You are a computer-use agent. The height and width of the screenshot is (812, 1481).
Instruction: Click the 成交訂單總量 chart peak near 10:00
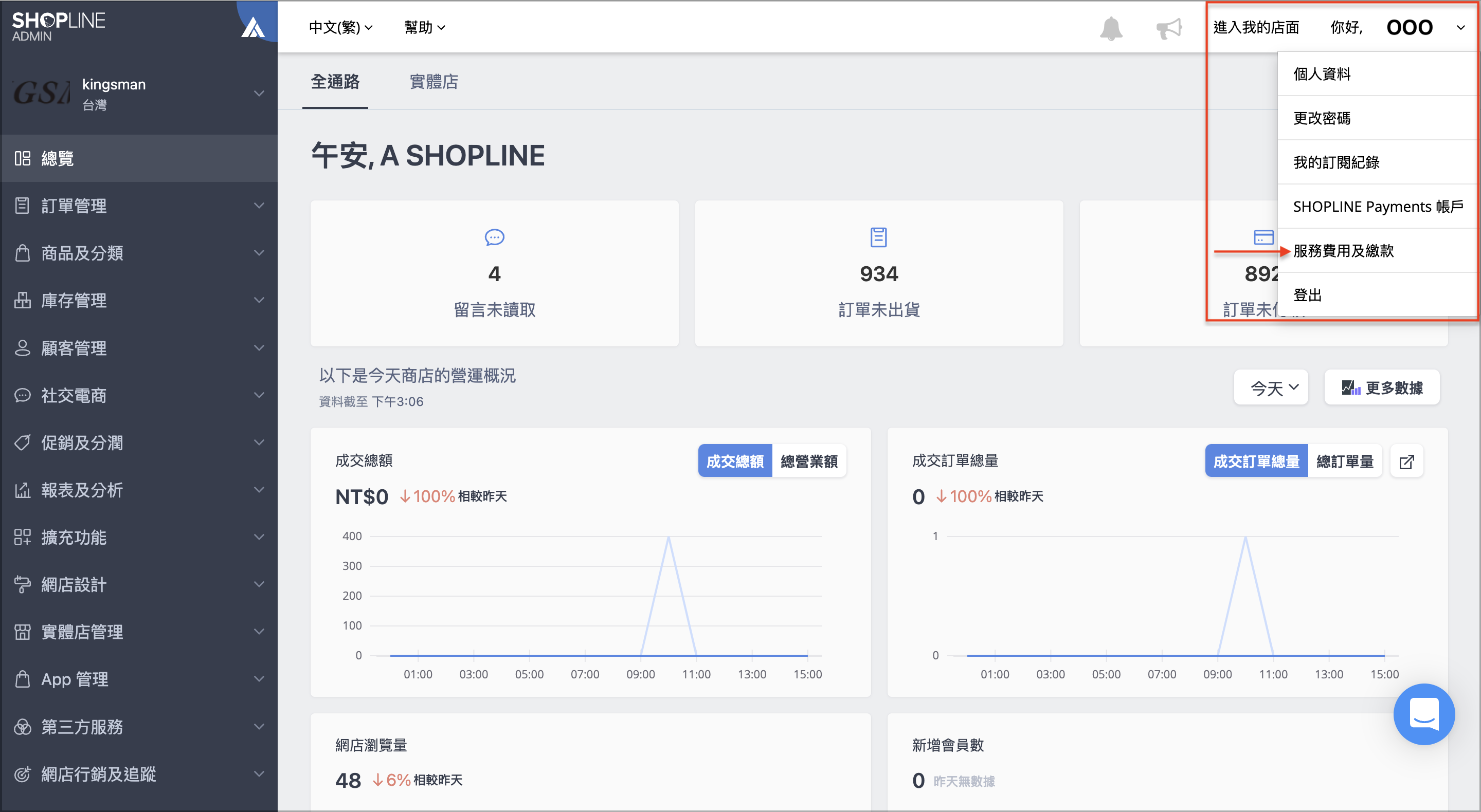1245,538
